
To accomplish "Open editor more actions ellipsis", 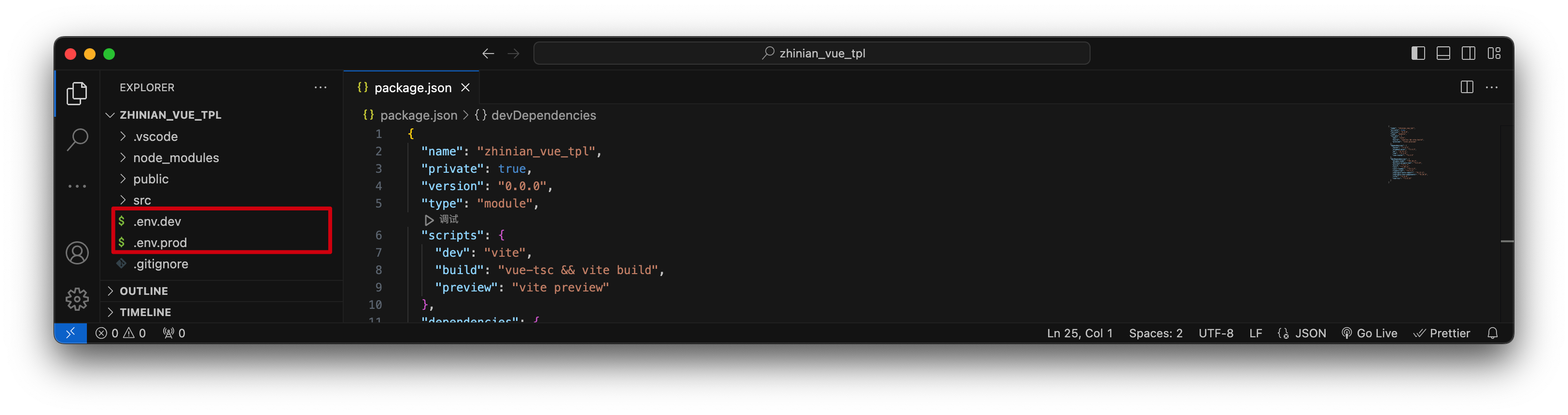I will tap(1491, 87).
